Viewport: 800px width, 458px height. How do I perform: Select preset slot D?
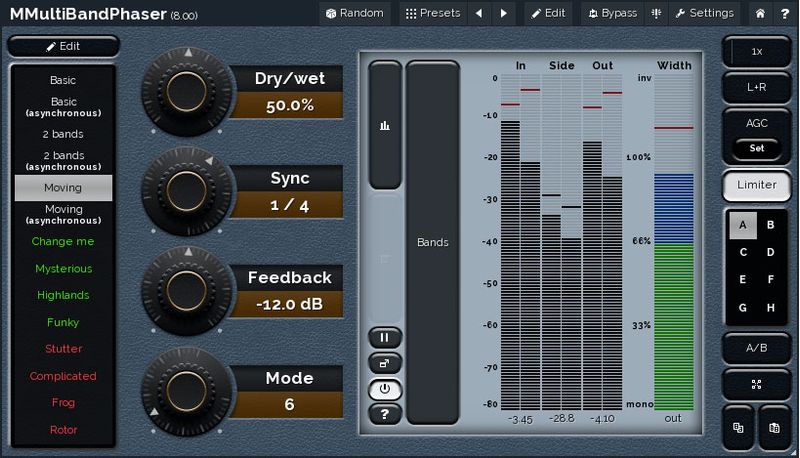pos(770,252)
